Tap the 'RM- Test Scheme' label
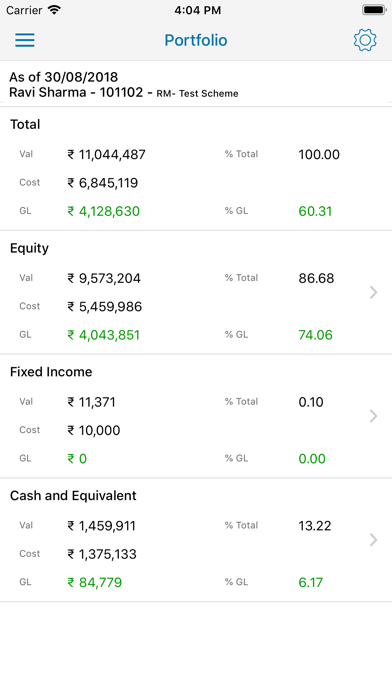Image resolution: width=392 pixels, height=696 pixels. click(197, 94)
